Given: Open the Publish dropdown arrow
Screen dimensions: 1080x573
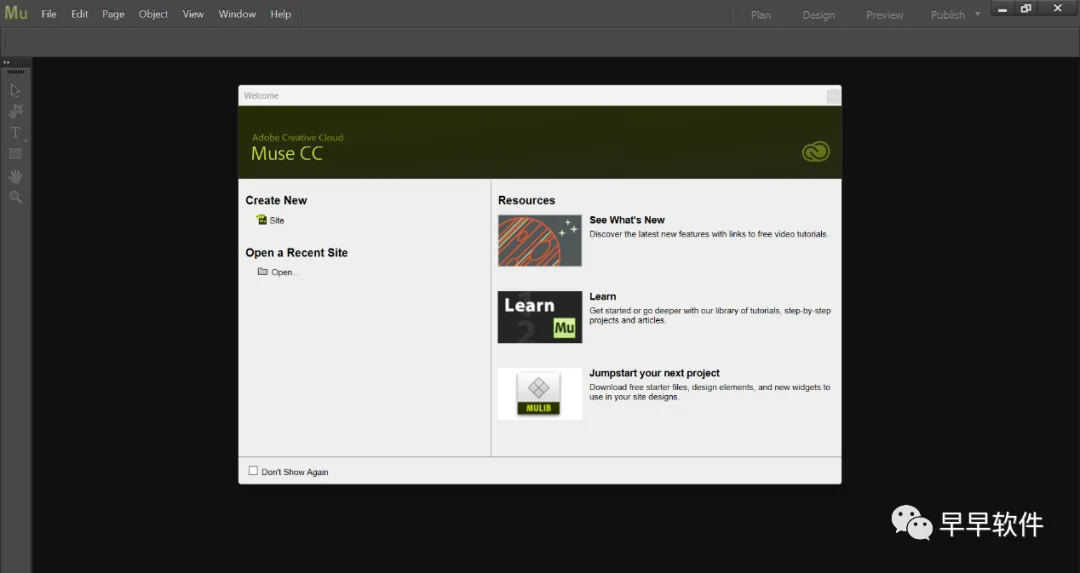Looking at the screenshot, I should pyautogui.click(x=977, y=14).
